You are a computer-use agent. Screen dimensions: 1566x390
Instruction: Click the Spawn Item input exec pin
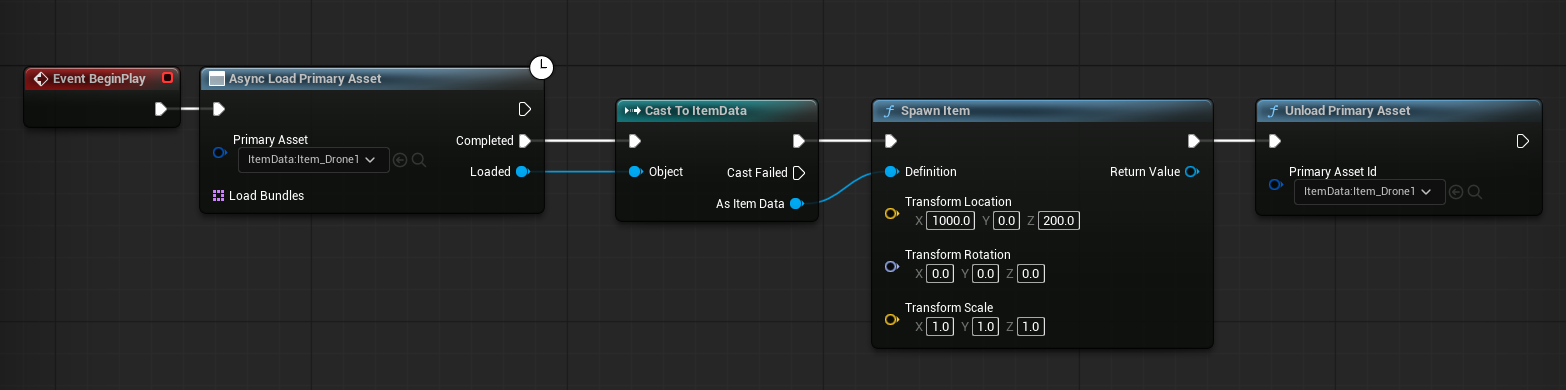coord(890,141)
